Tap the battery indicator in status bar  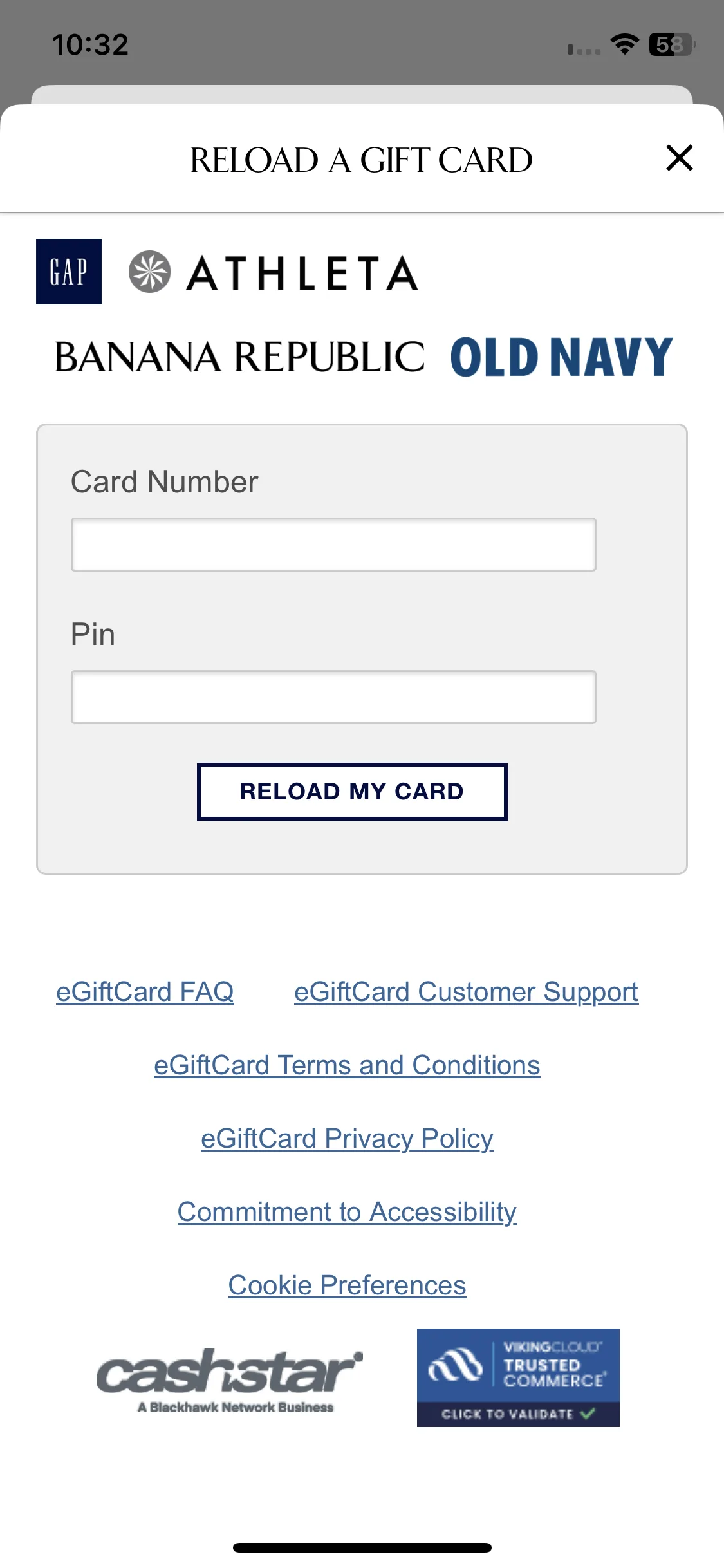[673, 44]
